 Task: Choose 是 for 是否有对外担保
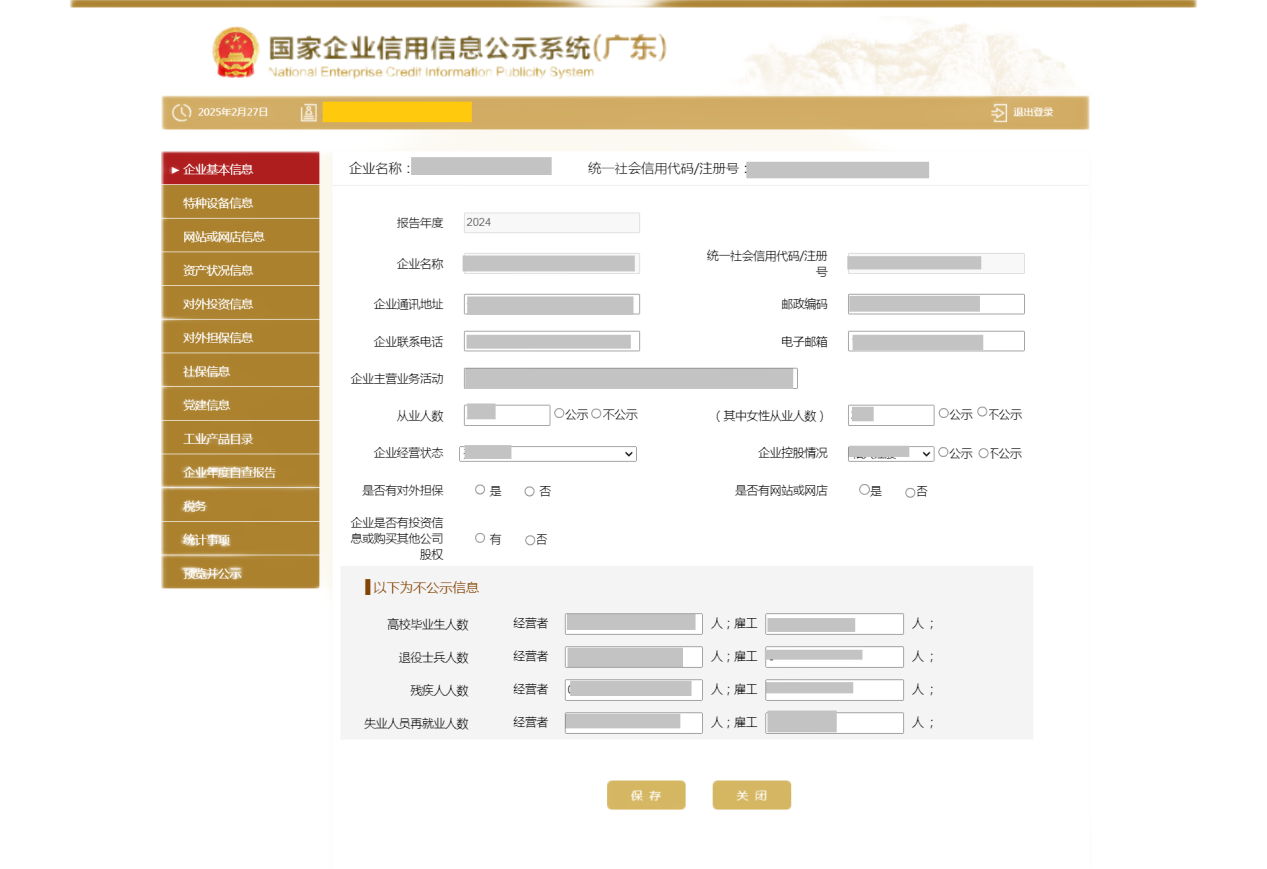point(480,490)
